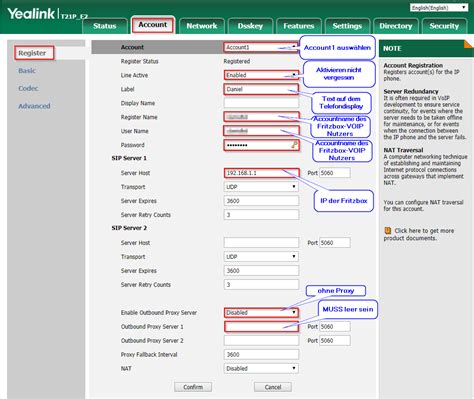Open the language selection dropdown
Image resolution: width=474 pixels, height=399 pixels.
point(439,7)
